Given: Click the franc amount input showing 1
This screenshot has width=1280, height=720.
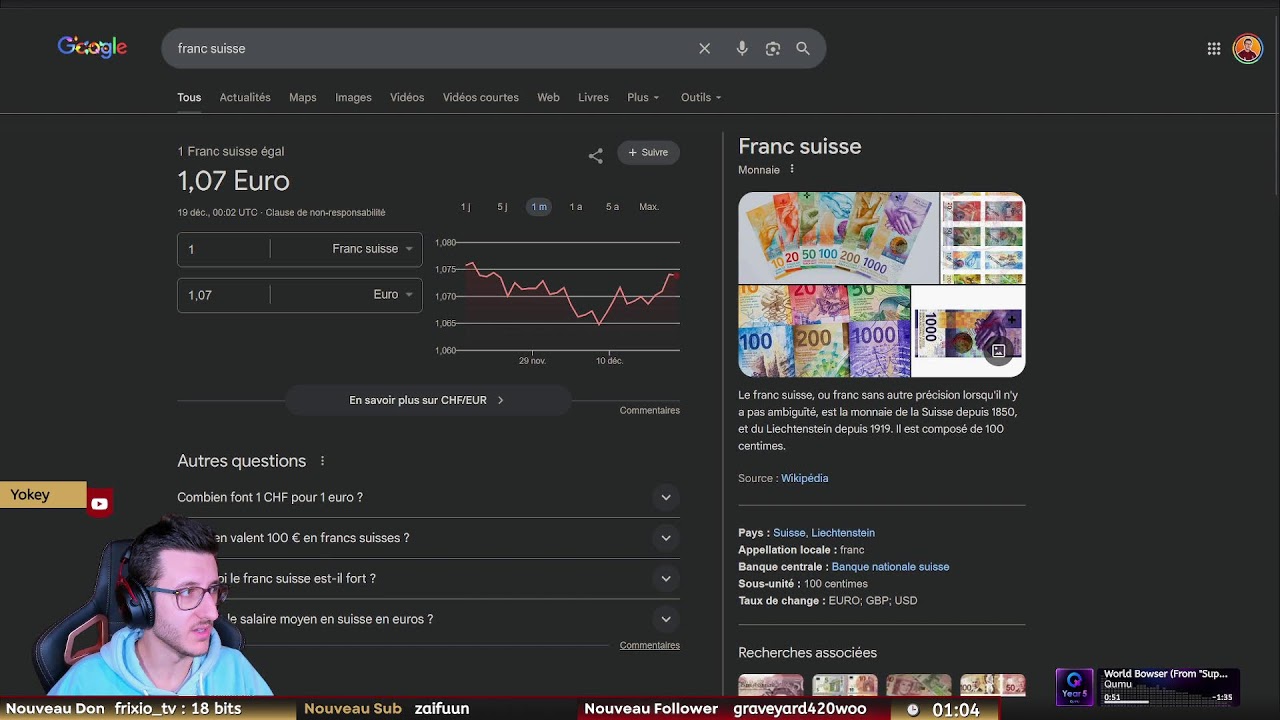Looking at the screenshot, I should tap(224, 249).
